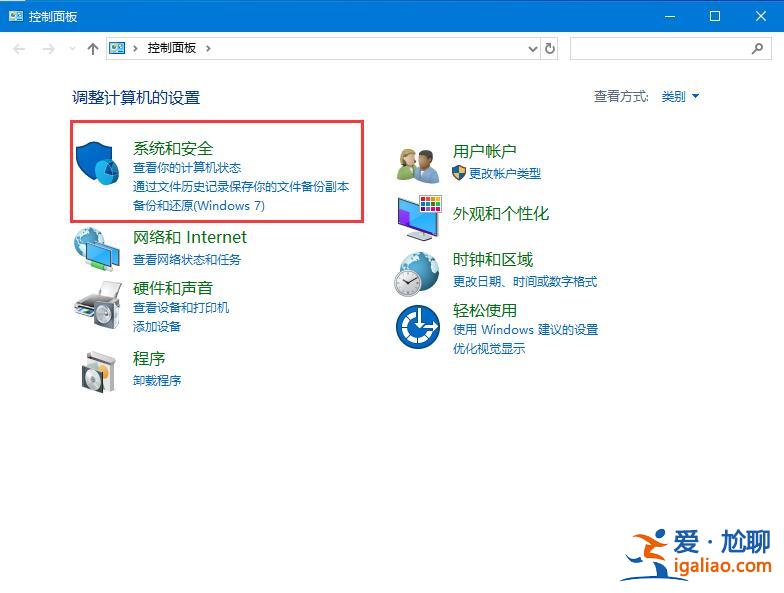Go up one level with the Up arrow
This screenshot has width=784, height=593.
point(92,48)
